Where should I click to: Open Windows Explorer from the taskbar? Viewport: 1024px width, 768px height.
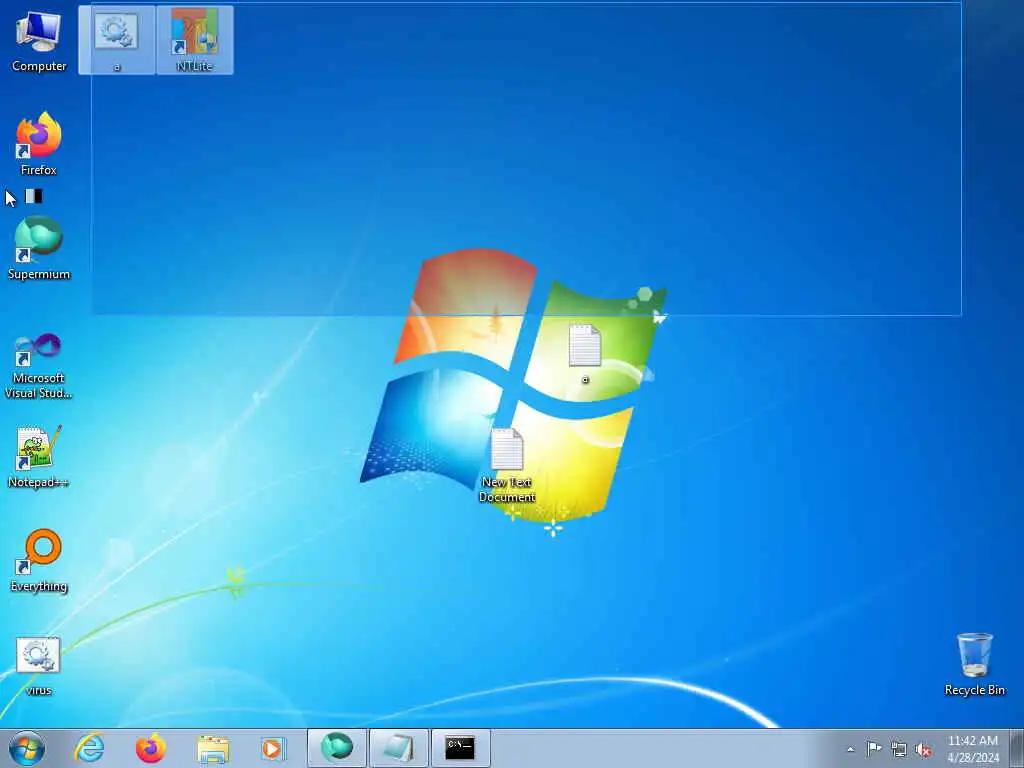[213, 748]
